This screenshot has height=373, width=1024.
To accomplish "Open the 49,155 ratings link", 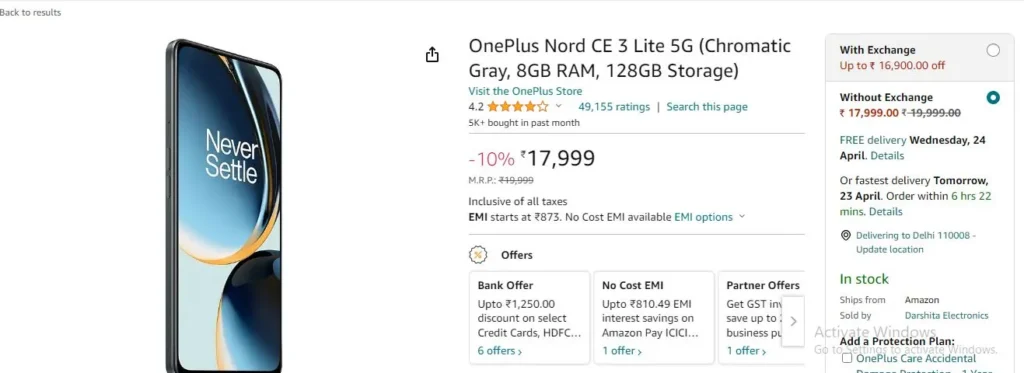I will (614, 106).
